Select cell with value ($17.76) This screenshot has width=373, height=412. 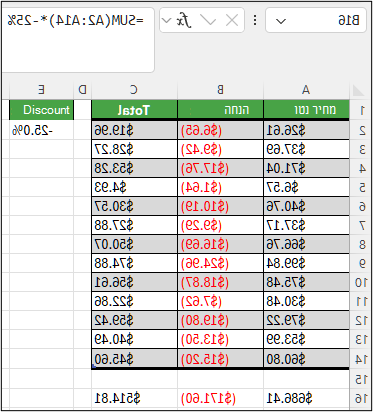coord(220,168)
